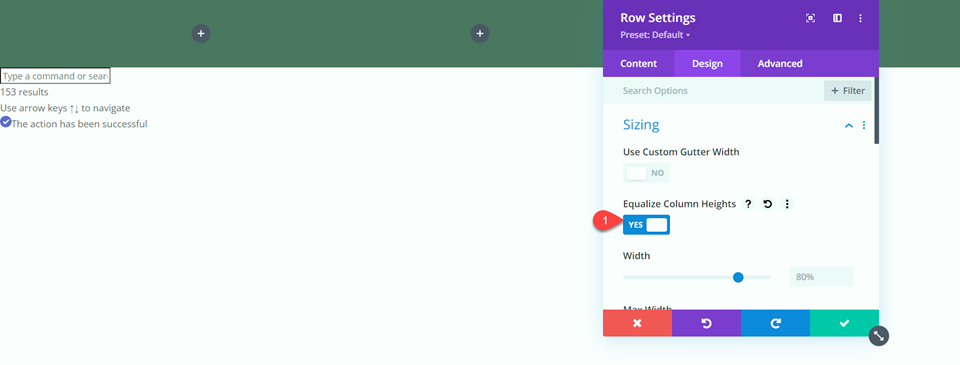The image size is (960, 365).
Task: Save changes with the green checkmark
Action: [844, 323]
